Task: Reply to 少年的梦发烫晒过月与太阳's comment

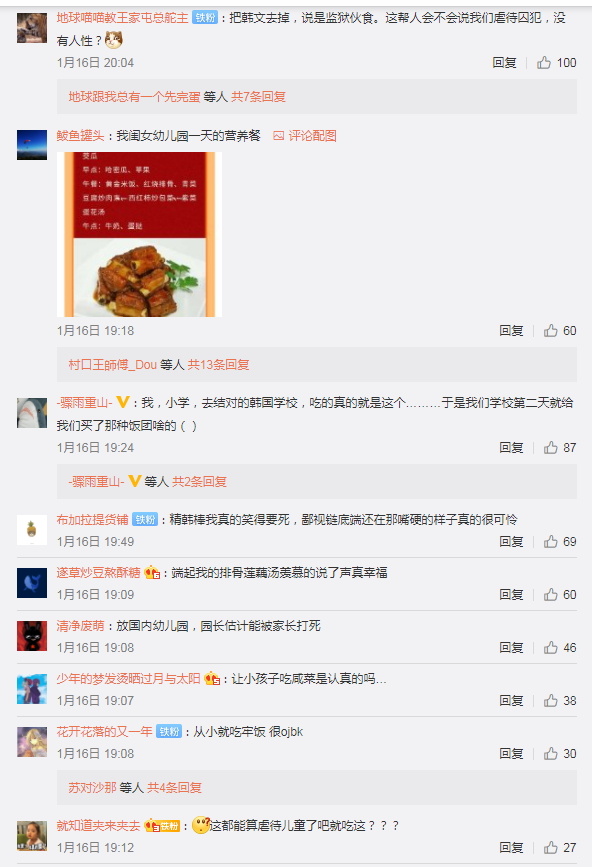Action: (x=511, y=701)
